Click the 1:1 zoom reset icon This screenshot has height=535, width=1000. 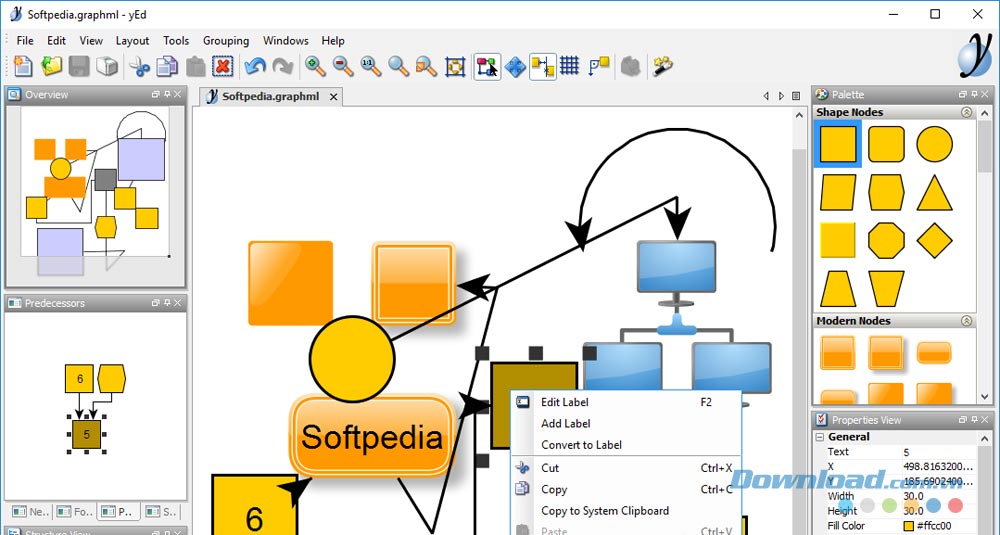pos(370,67)
